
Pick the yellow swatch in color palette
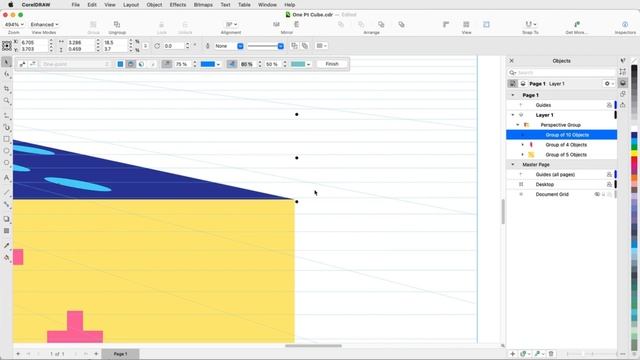coord(634,153)
